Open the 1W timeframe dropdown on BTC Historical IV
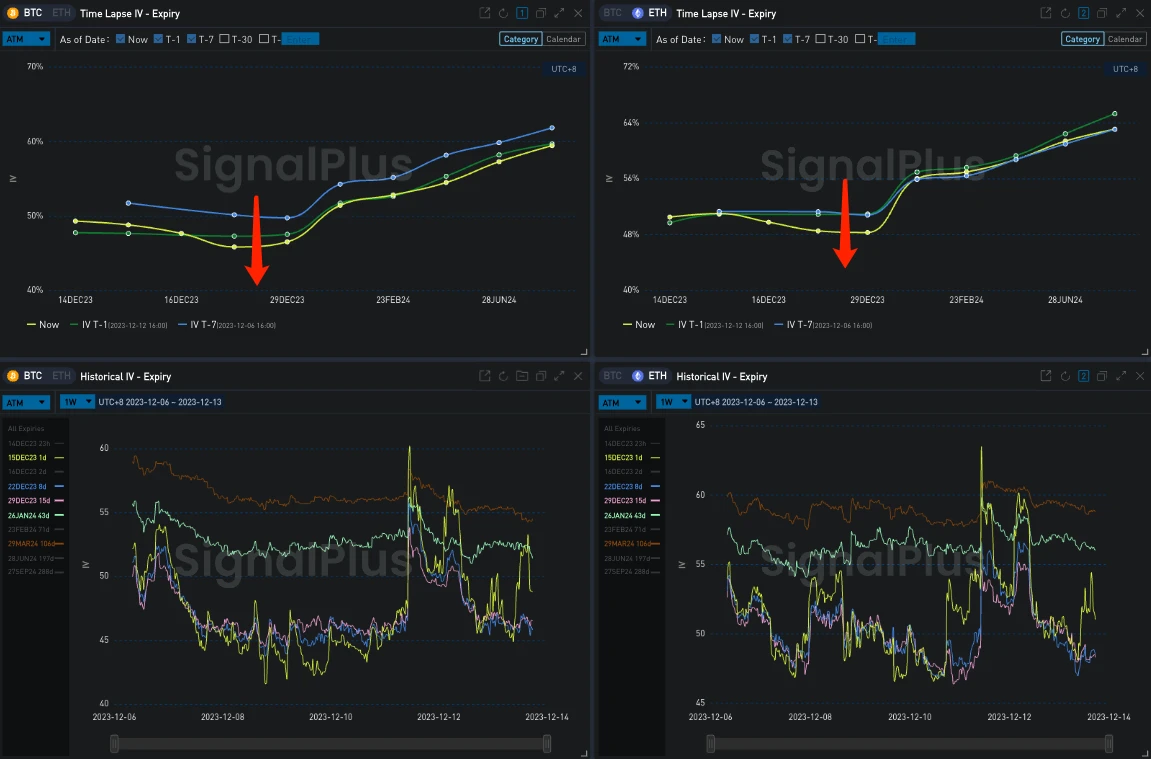This screenshot has height=759, width=1151. 77,401
